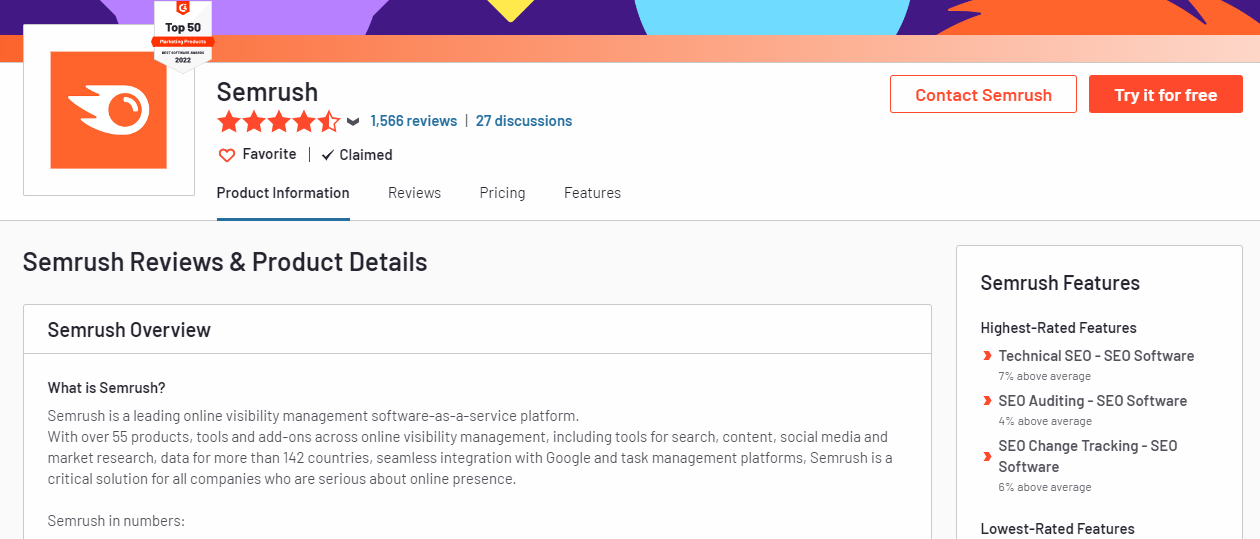
Task: Click the Semrush Overview heading
Action: click(129, 330)
